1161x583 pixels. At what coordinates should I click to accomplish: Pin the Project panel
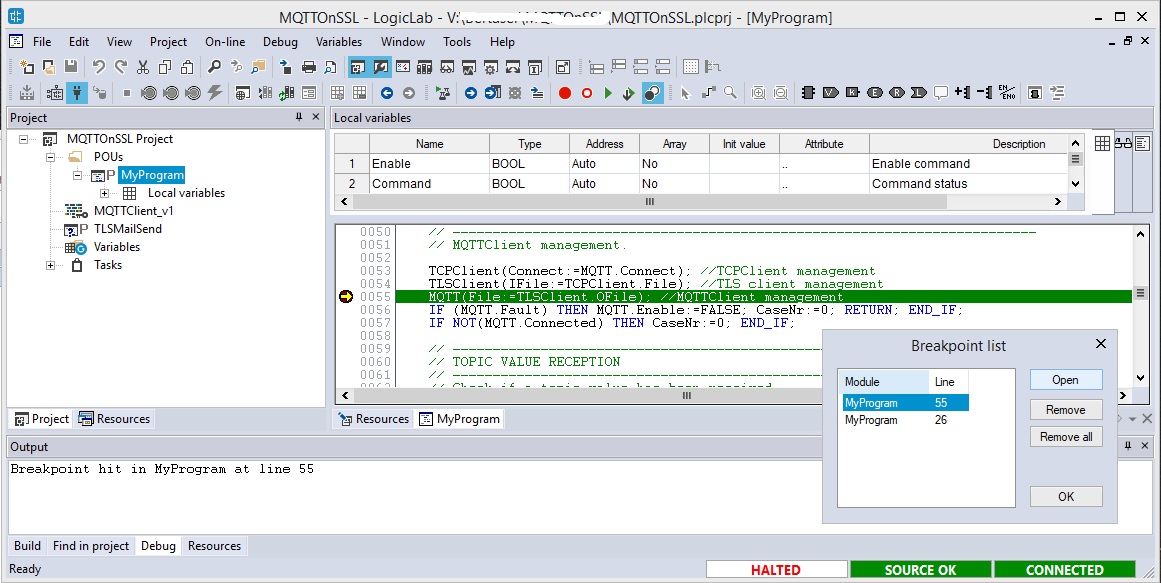tap(299, 117)
